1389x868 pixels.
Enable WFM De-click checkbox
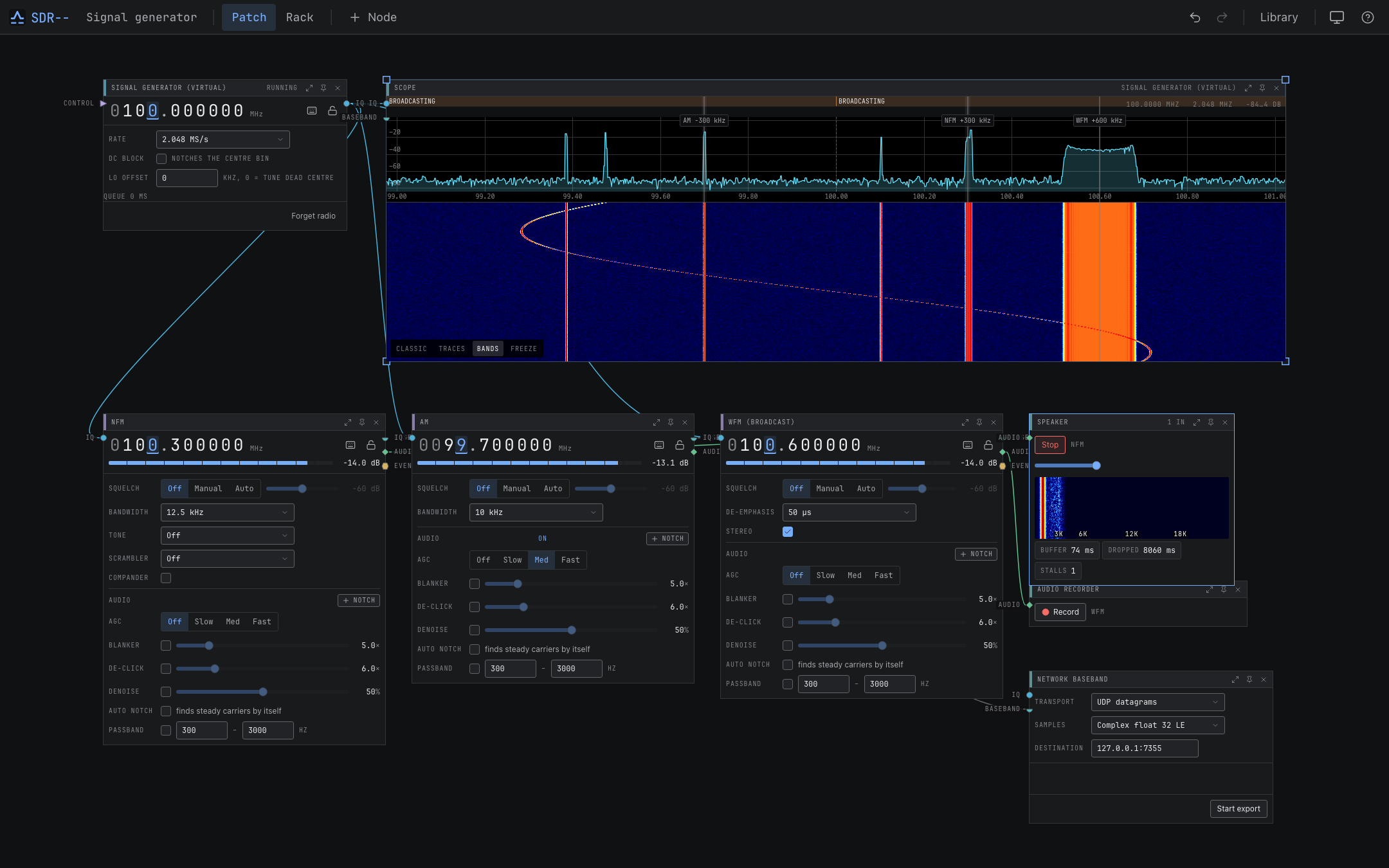tap(788, 622)
